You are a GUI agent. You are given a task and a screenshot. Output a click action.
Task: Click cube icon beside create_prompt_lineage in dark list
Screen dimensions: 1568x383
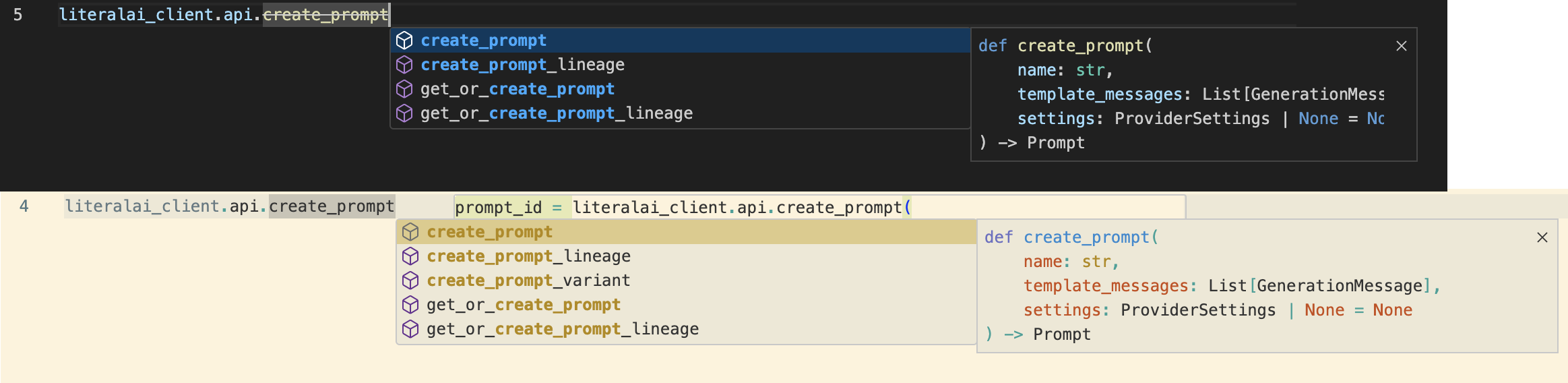[x=404, y=65]
